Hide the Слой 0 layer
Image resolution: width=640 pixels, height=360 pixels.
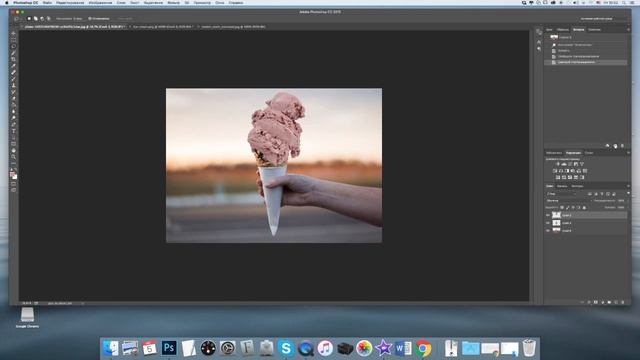[x=548, y=231]
